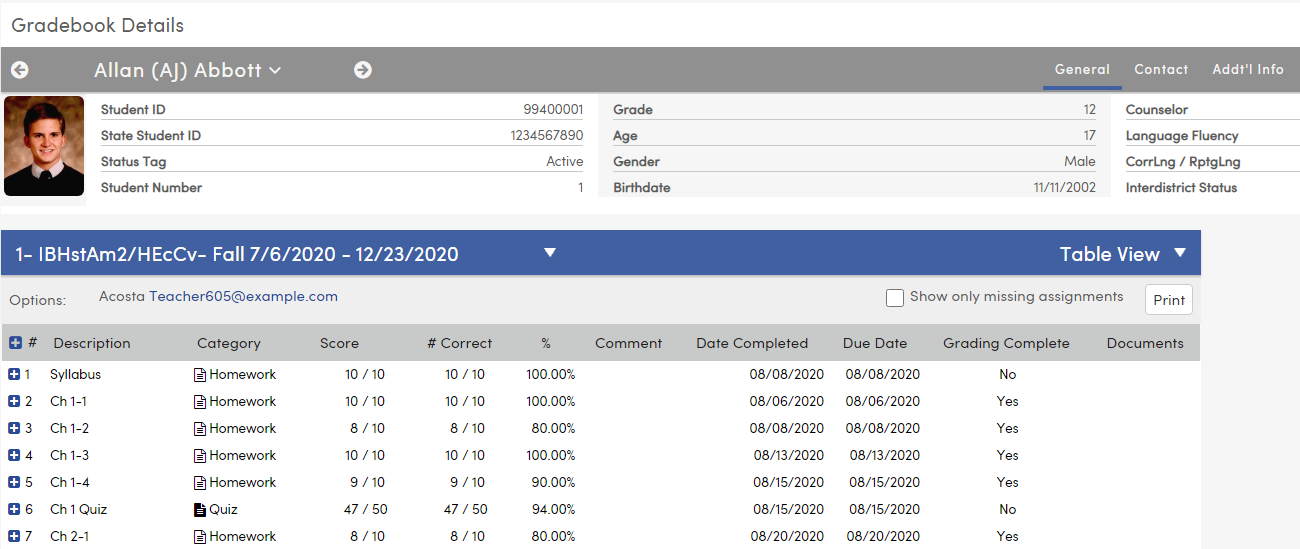Screen dimensions: 1300x549
Task: Enable Show only missing assignments checkbox
Action: 895,298
